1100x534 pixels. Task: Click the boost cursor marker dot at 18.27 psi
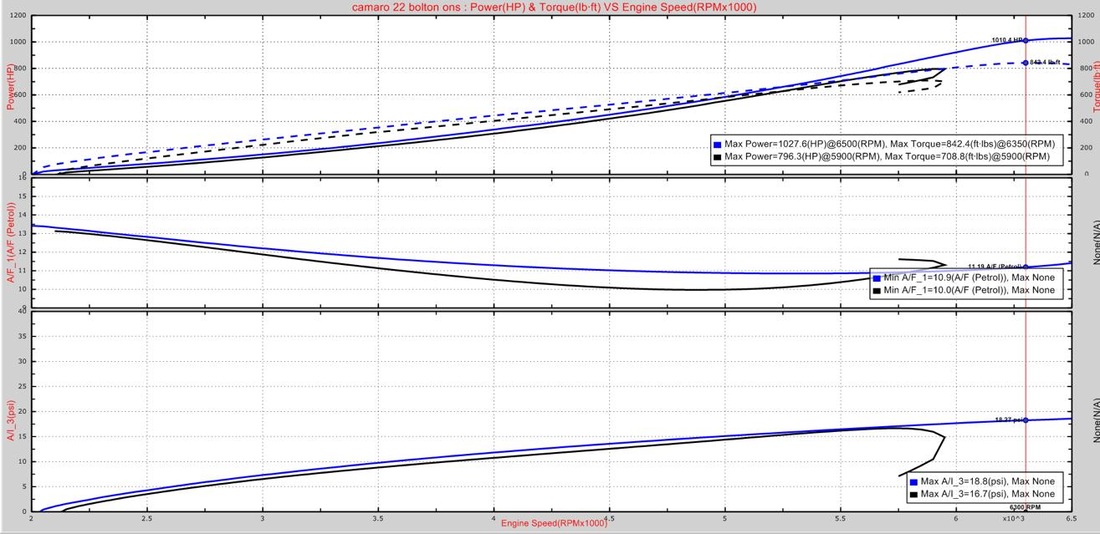pyautogui.click(x=1026, y=420)
